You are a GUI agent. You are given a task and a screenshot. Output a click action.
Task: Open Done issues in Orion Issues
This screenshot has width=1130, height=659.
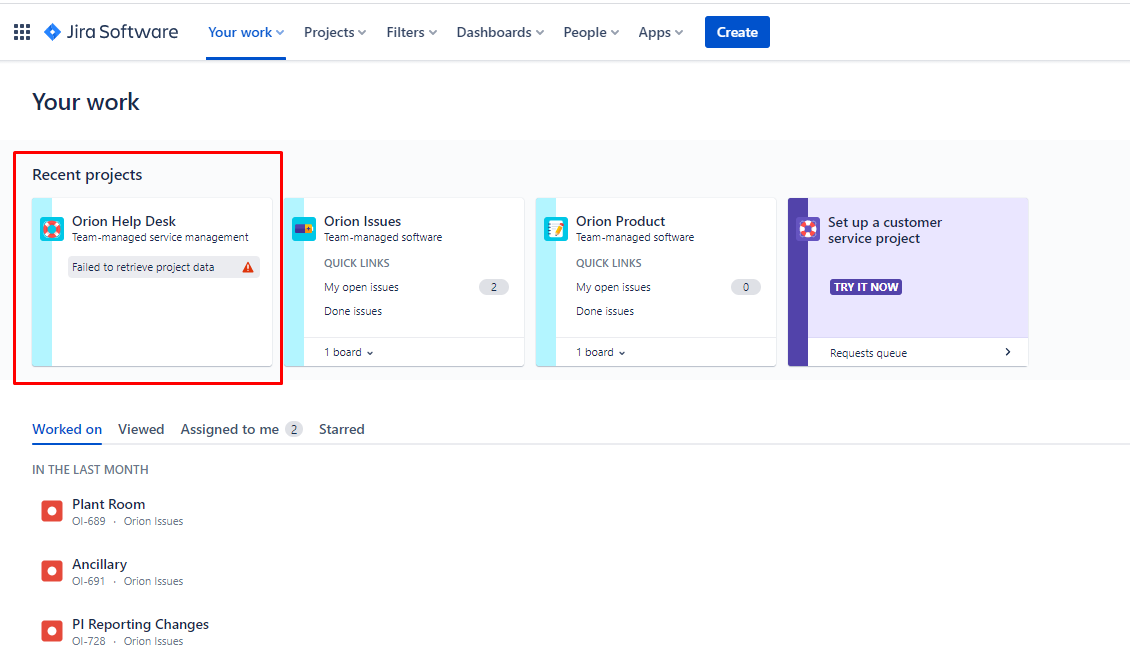[353, 311]
